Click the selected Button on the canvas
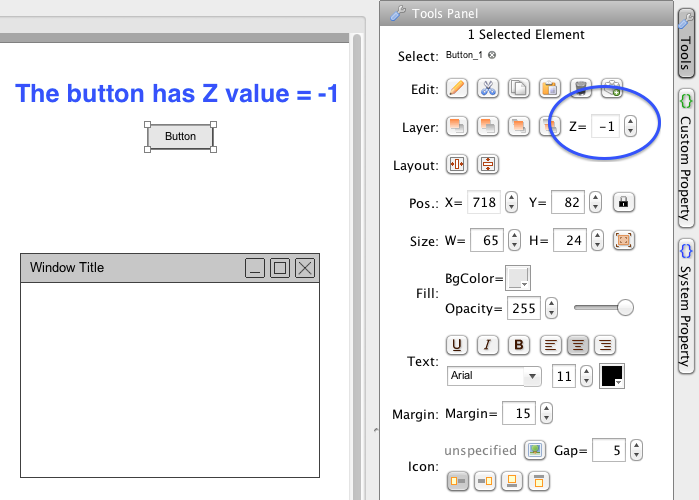This screenshot has width=699, height=500. [x=180, y=137]
